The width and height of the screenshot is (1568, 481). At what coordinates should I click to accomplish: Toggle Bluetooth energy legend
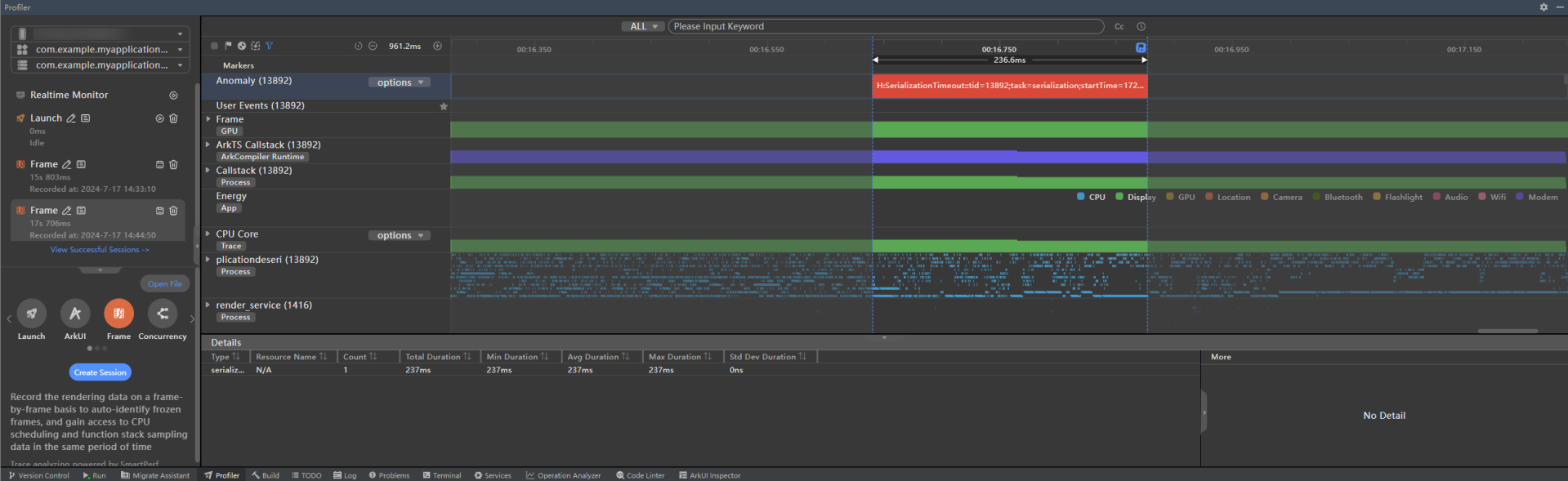pos(1338,197)
